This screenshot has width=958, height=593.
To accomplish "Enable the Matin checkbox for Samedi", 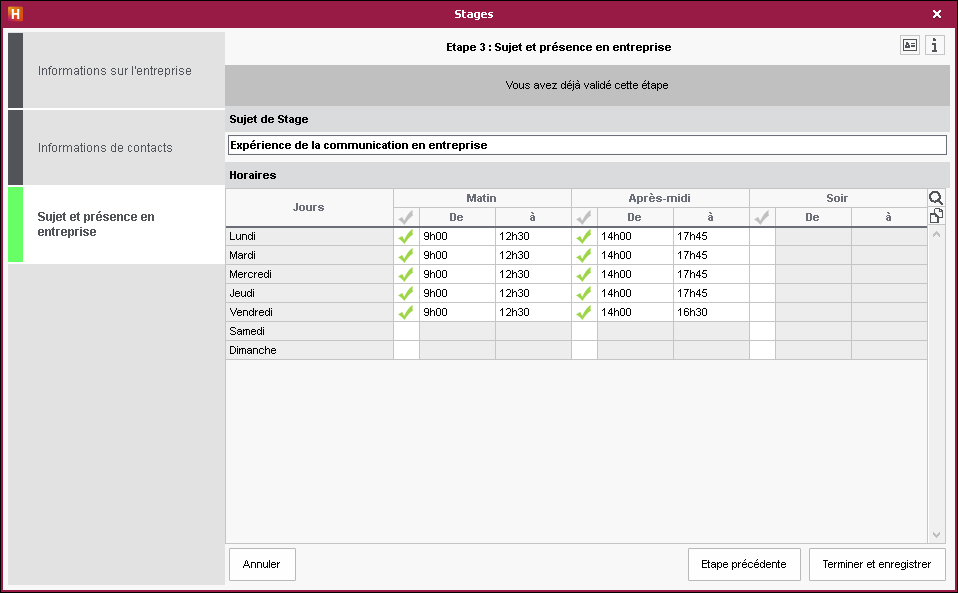I will pos(406,331).
